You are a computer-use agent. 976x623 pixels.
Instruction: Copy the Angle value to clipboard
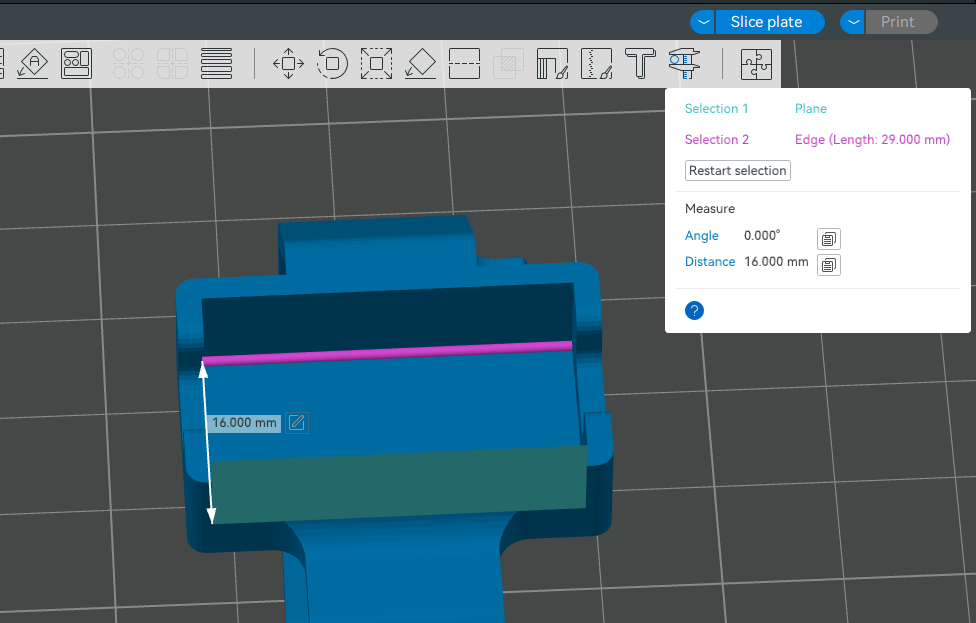coord(829,238)
